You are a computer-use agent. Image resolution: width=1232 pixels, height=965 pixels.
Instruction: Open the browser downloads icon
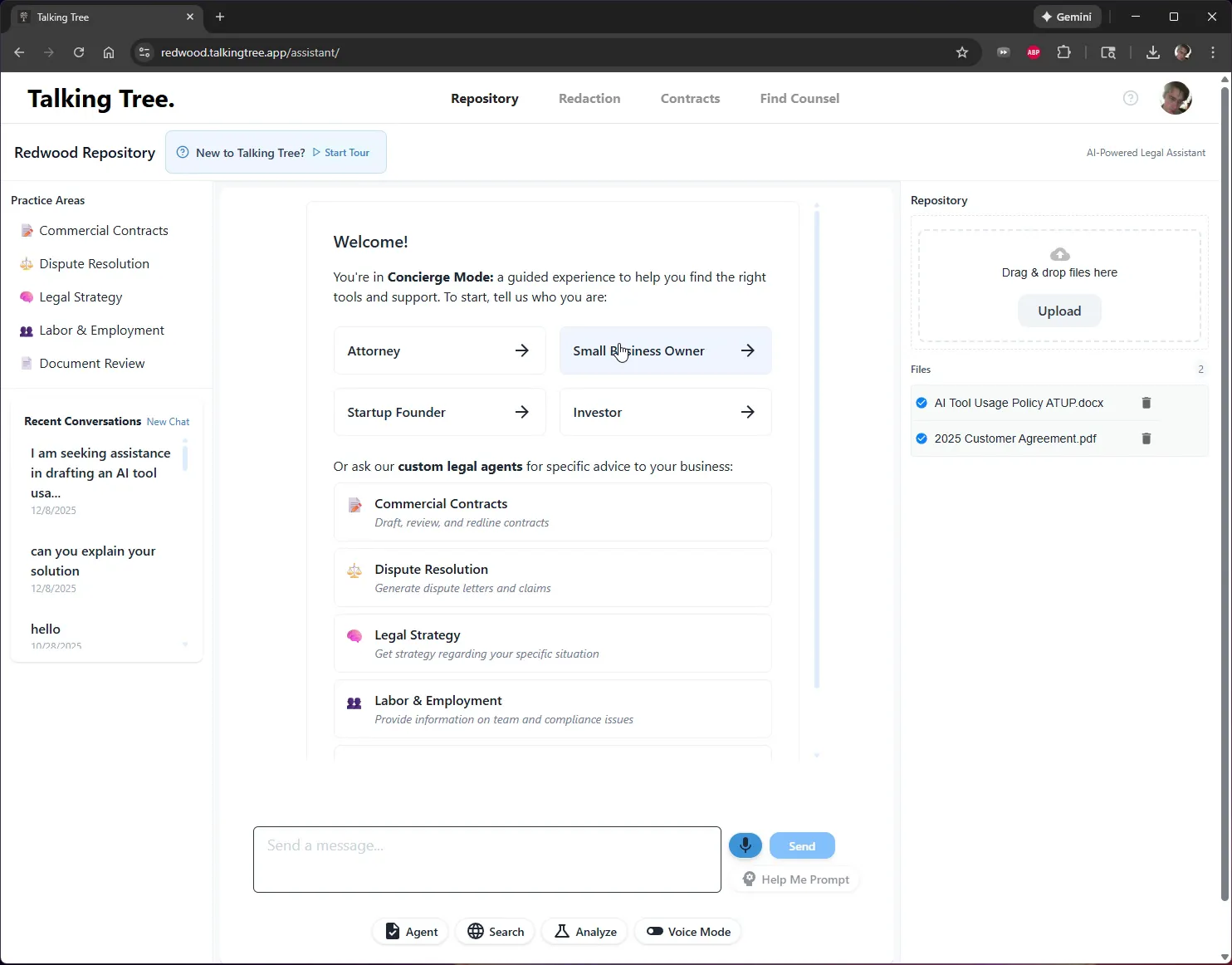1153,52
